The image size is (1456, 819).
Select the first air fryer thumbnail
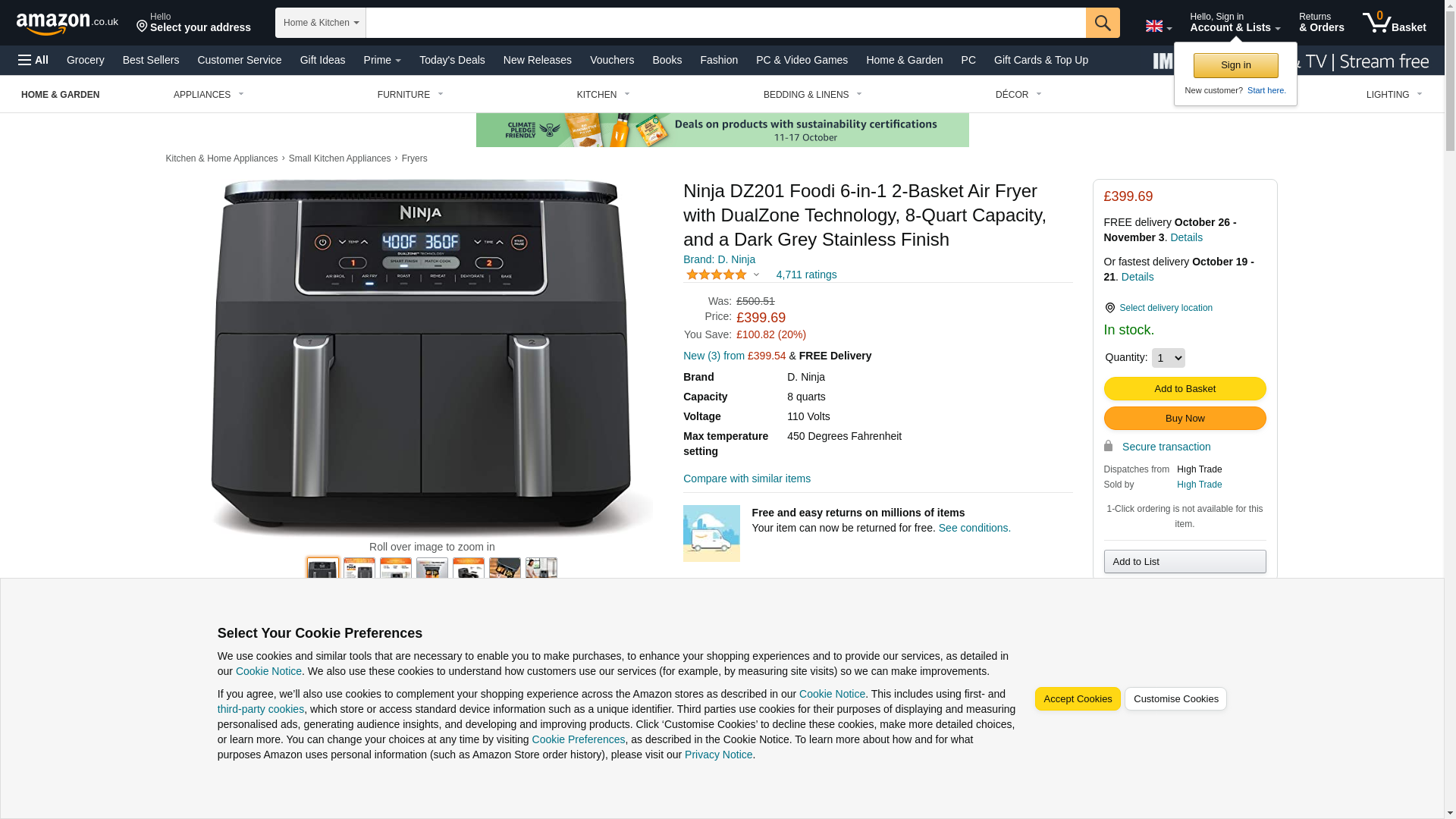point(322,568)
